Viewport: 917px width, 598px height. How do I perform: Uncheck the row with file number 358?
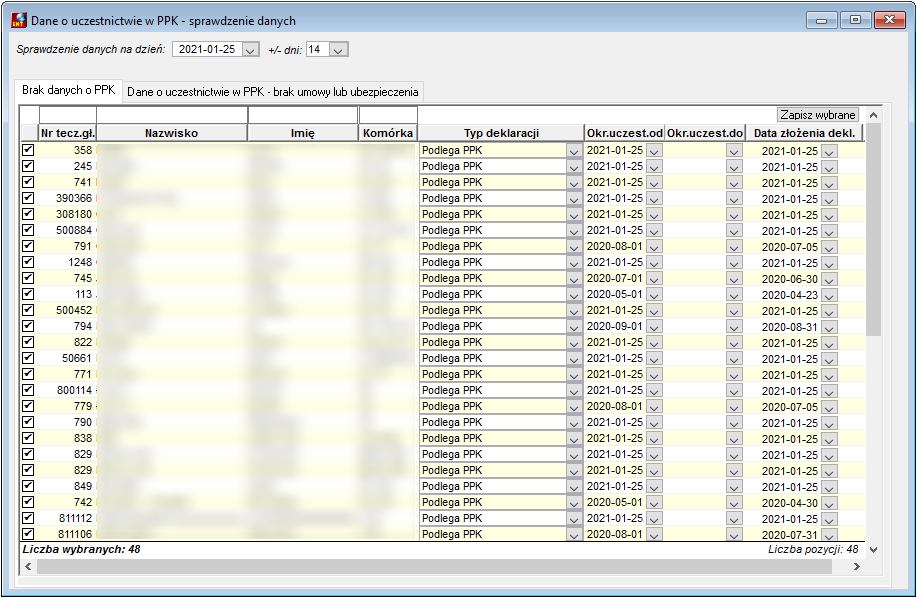pos(28,150)
